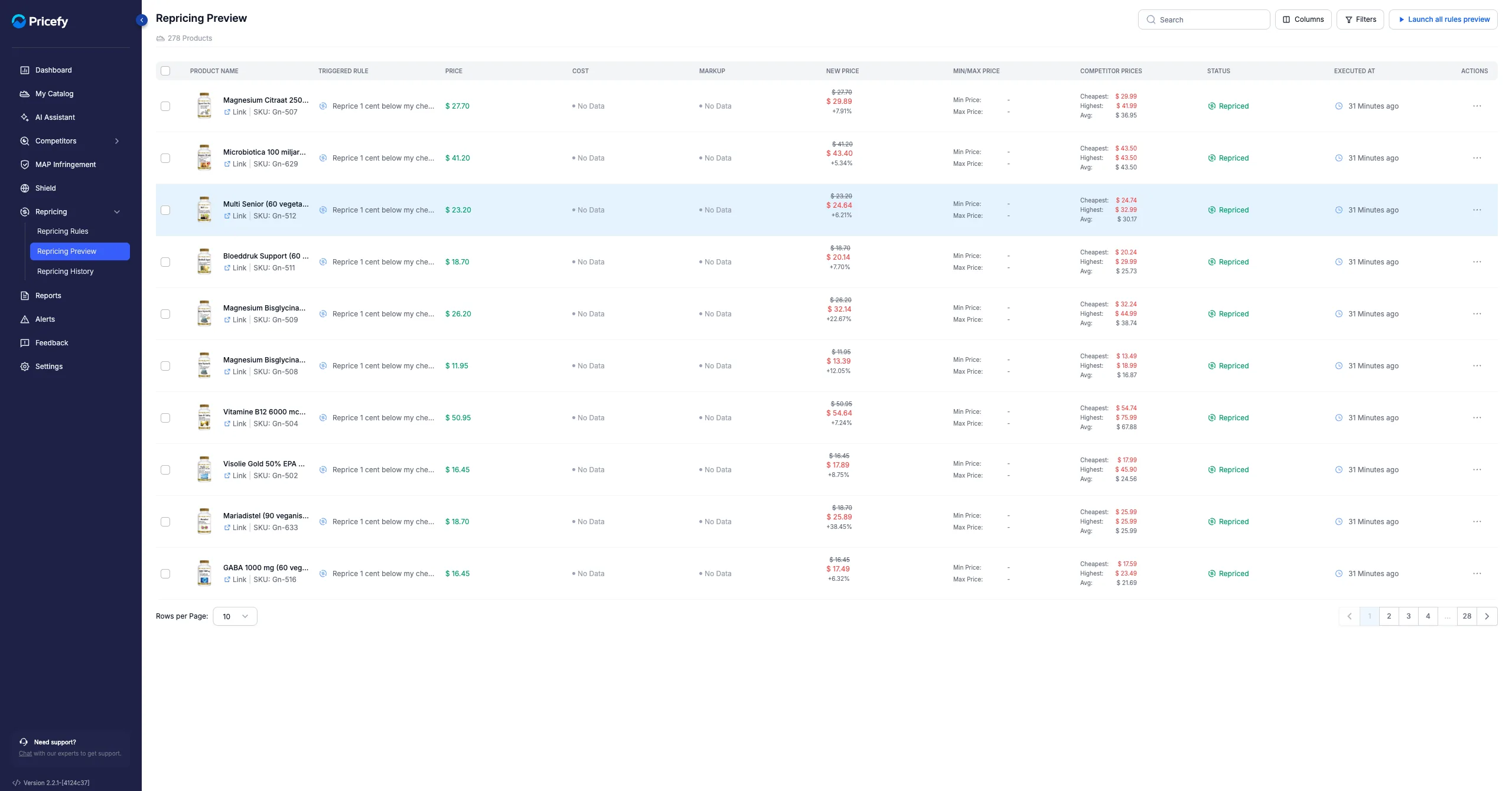
Task: Collapse the Repricing submenu chevron
Action: tap(117, 212)
